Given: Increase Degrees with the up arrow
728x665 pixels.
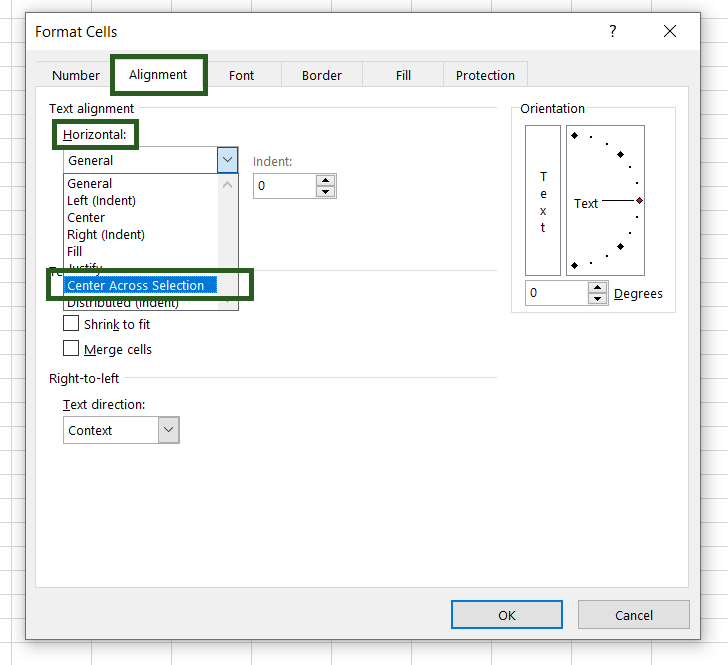Looking at the screenshot, I should point(598,288).
